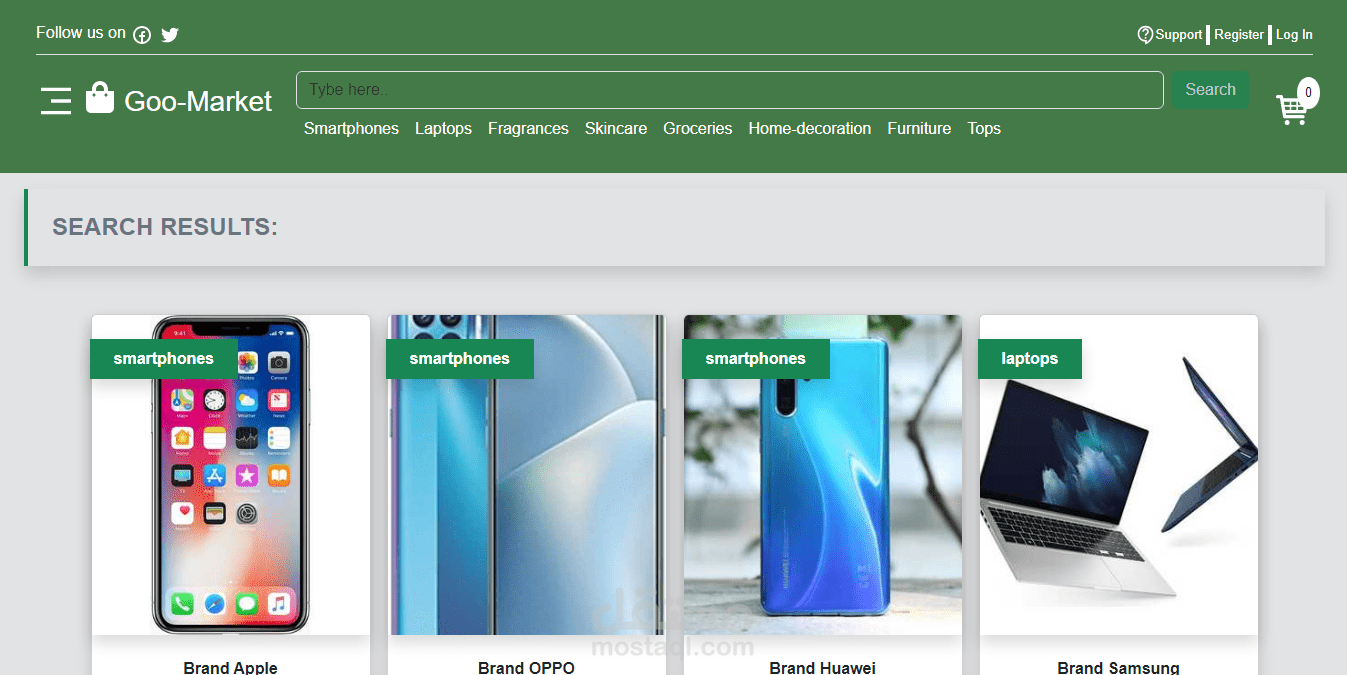The height and width of the screenshot is (675, 1347).
Task: Open the Laptops category
Action: pos(443,129)
